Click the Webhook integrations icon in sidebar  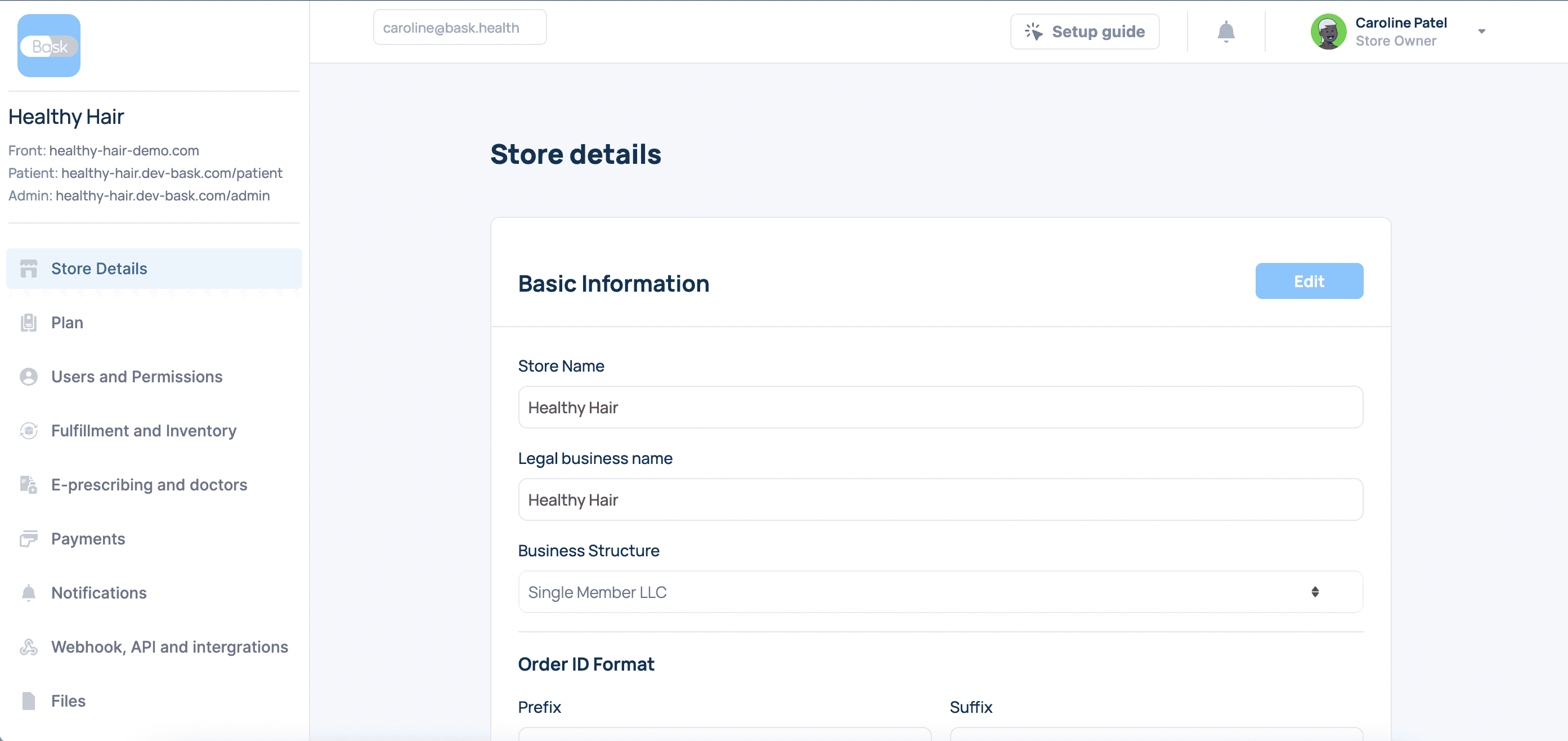(29, 647)
